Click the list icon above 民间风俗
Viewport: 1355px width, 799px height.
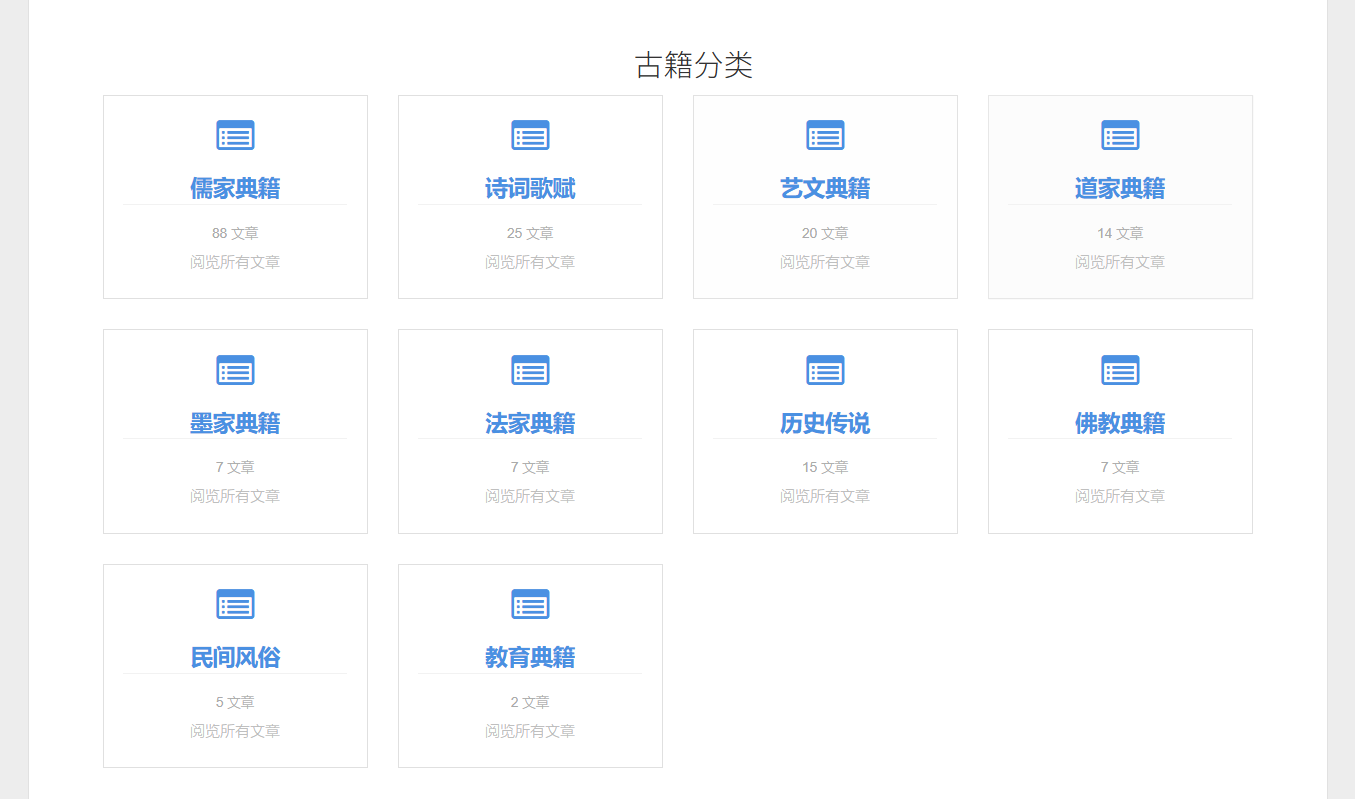[x=235, y=604]
